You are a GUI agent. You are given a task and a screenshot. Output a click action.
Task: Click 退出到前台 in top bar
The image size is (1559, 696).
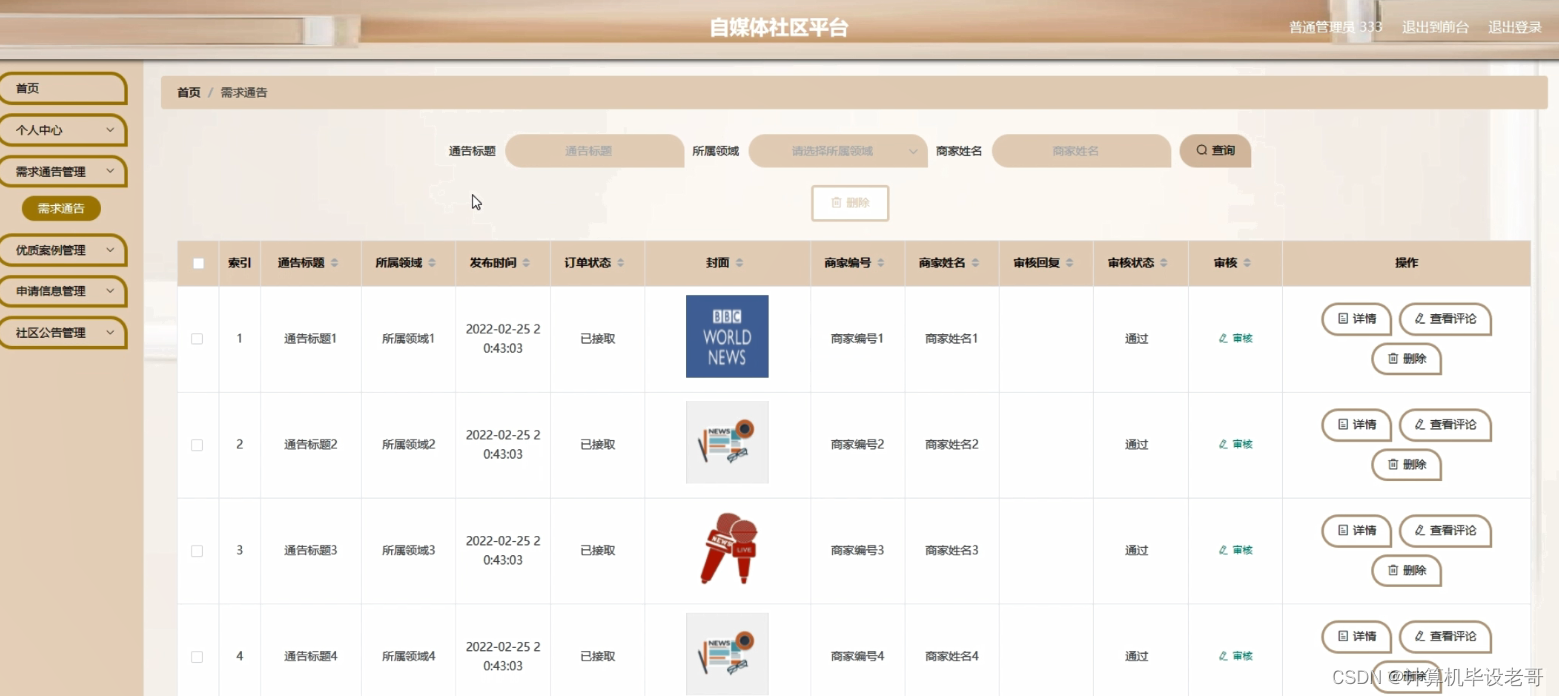1435,28
